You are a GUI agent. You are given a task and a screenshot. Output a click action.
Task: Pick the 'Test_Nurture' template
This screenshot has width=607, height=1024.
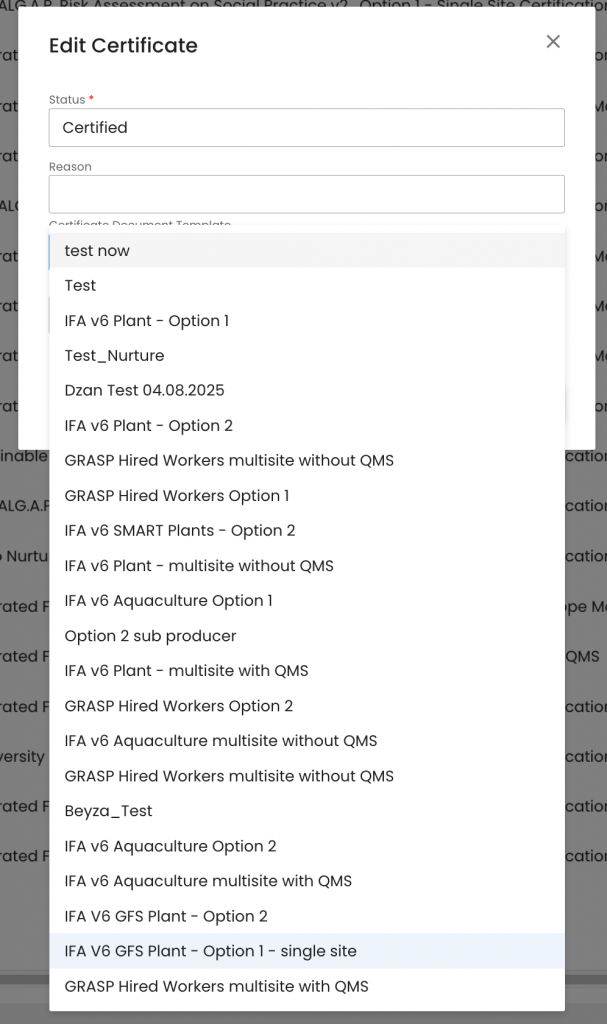point(114,356)
